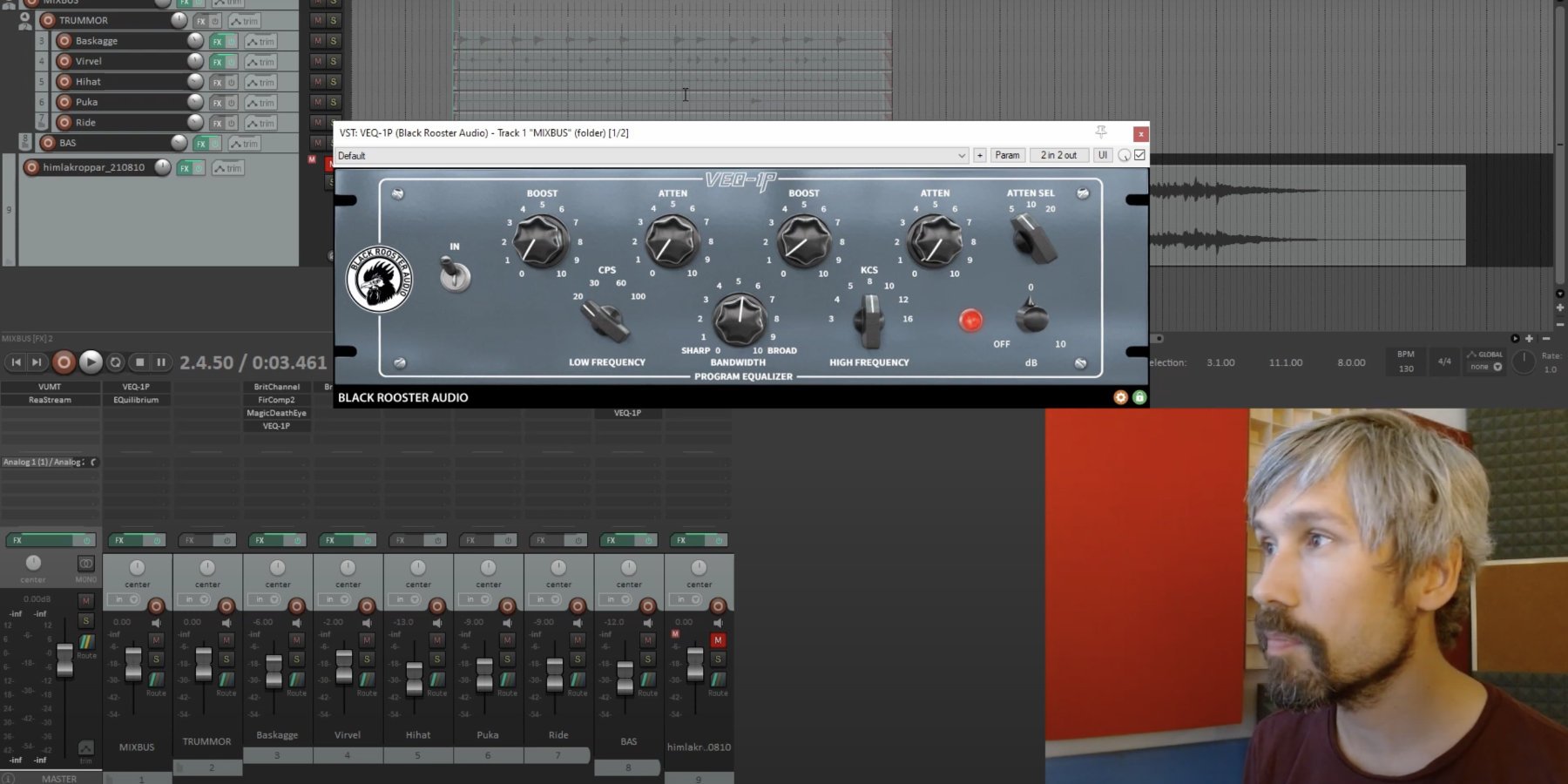Screen dimensions: 1568x784
Task: Select MagicDeathEye in the Baskagge FX list
Action: (x=277, y=413)
